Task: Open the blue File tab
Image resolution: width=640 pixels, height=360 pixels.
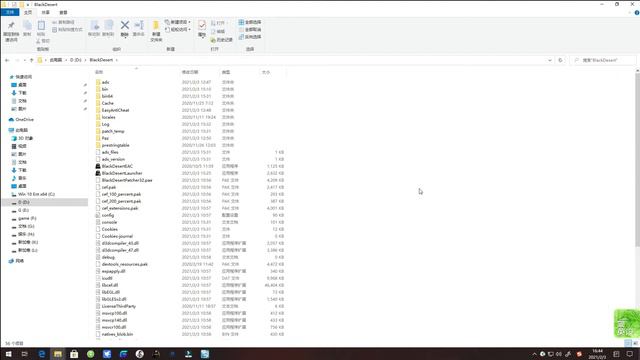Action: [x=10, y=12]
